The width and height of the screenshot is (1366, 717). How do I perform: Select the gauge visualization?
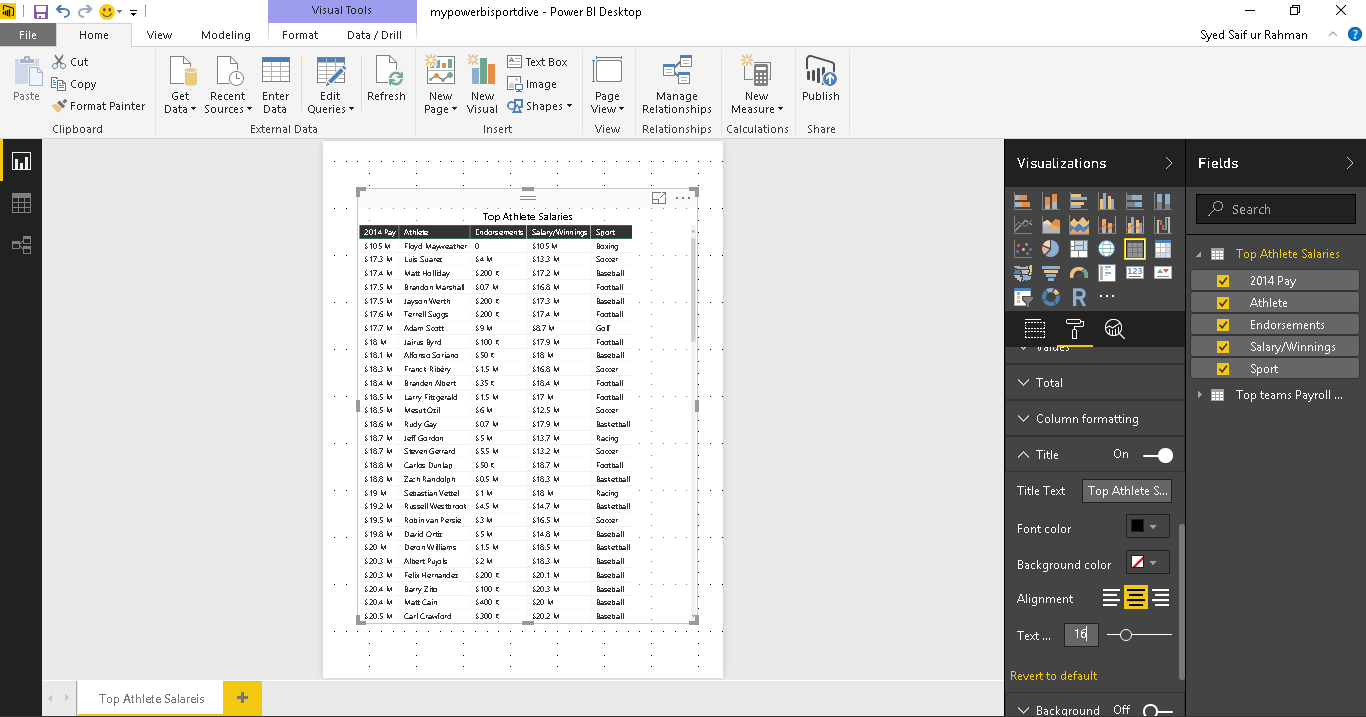point(1079,273)
